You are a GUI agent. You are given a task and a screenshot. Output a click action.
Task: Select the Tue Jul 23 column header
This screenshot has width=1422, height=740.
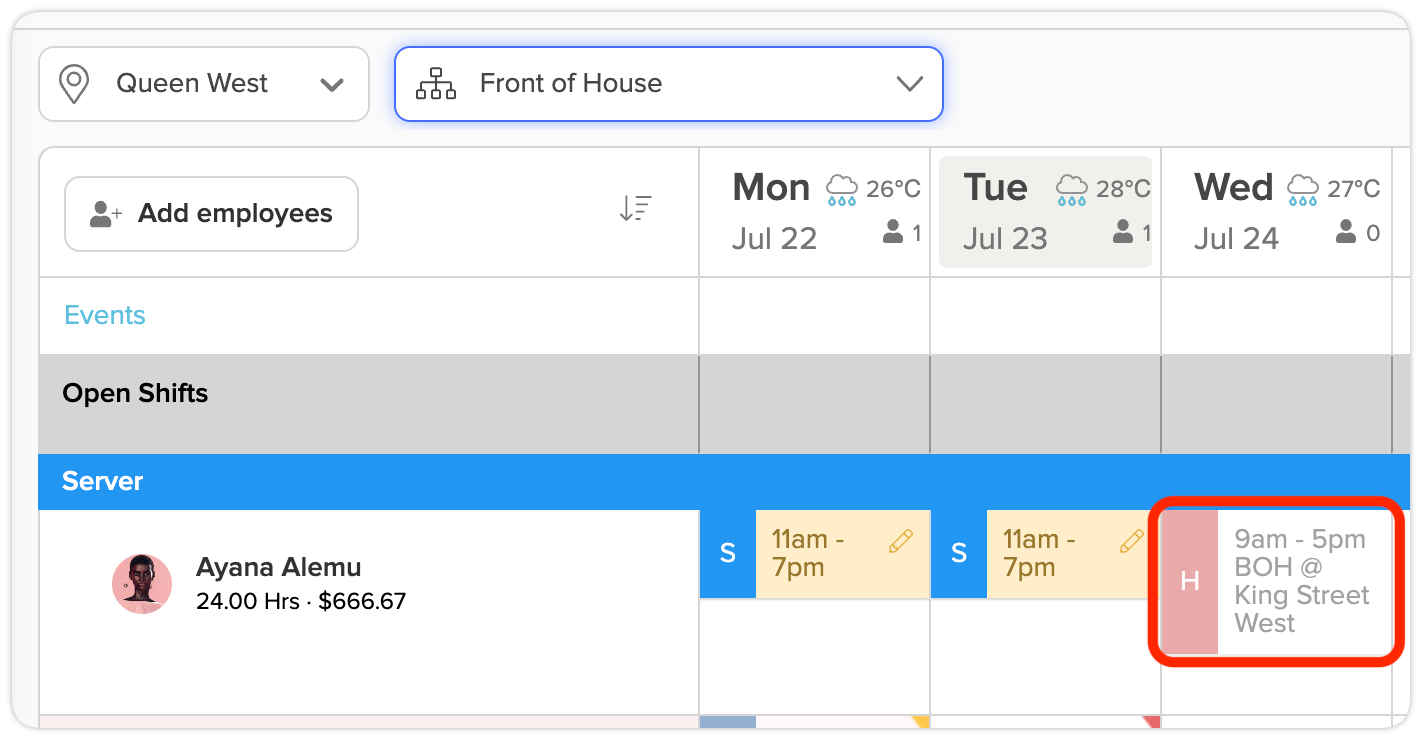click(x=1045, y=212)
